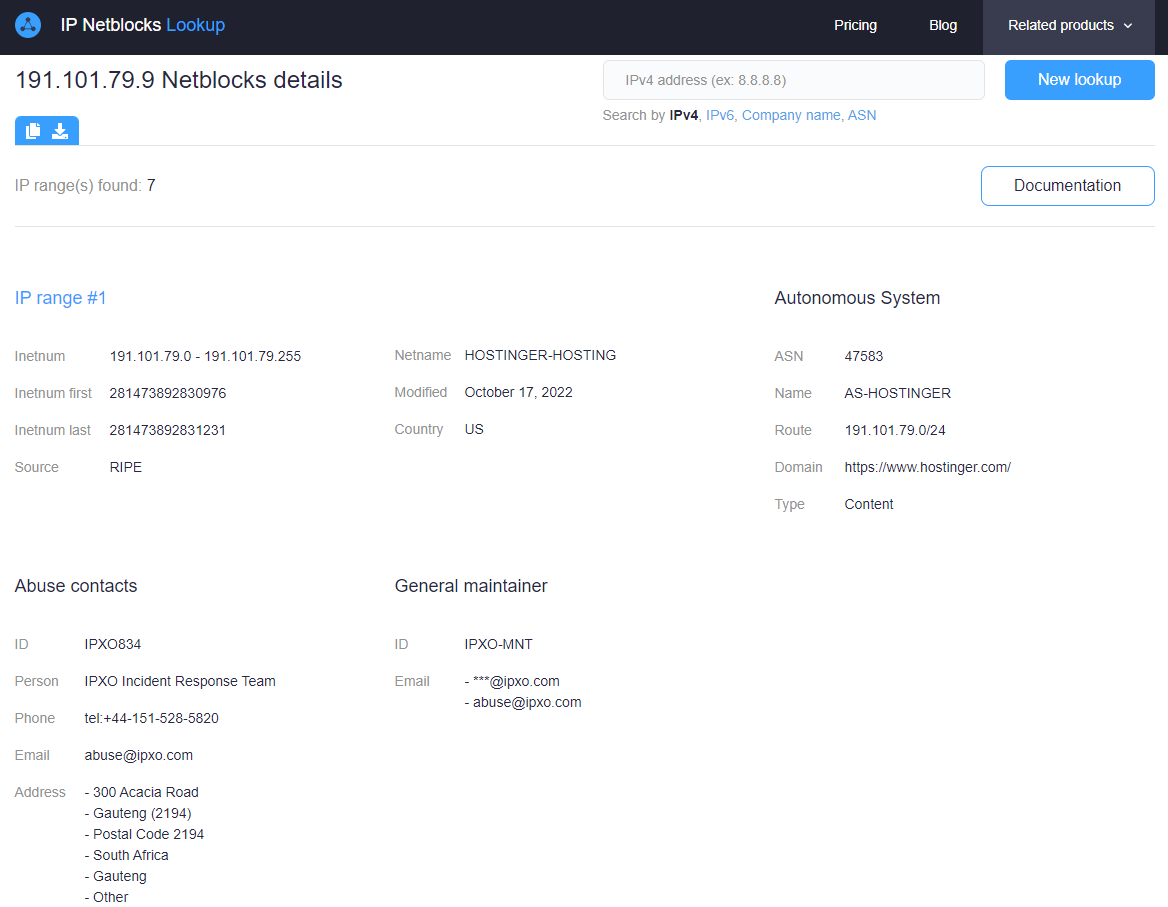Select the address line 300 Acacia Road
The image size is (1168, 907).
point(145,792)
